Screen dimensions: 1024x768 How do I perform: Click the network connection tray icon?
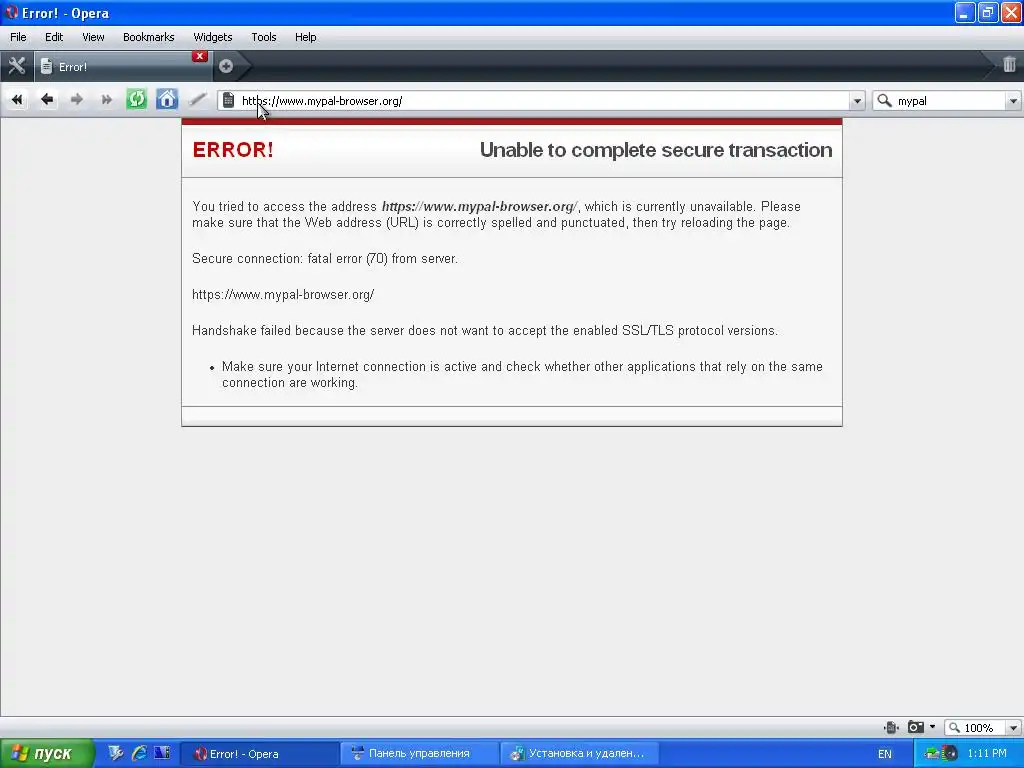click(x=932, y=754)
